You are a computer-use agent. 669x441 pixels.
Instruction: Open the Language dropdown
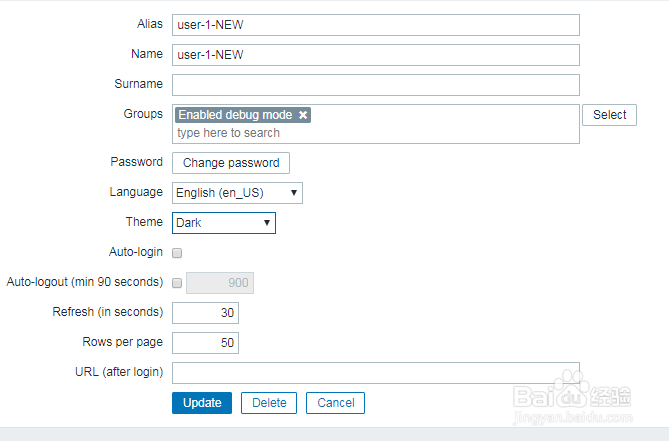237,192
